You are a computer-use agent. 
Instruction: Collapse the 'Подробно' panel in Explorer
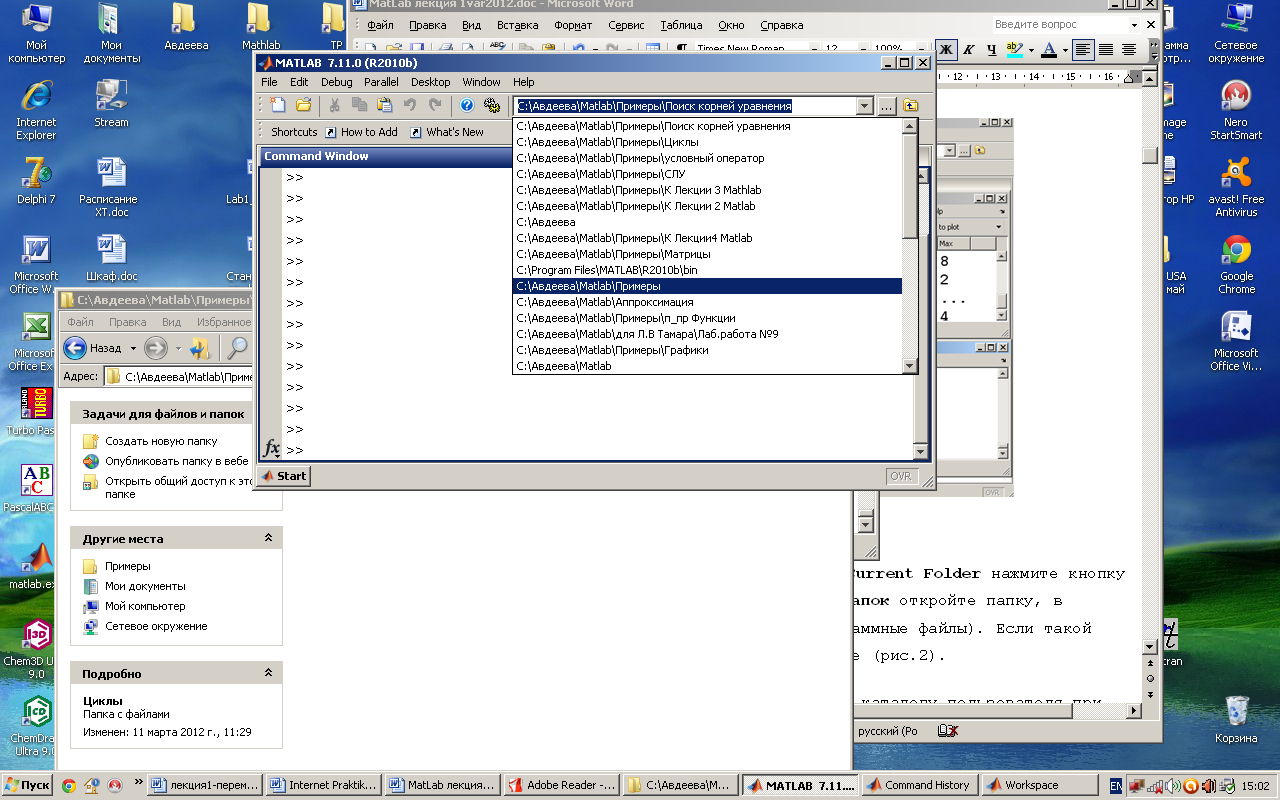[x=268, y=673]
